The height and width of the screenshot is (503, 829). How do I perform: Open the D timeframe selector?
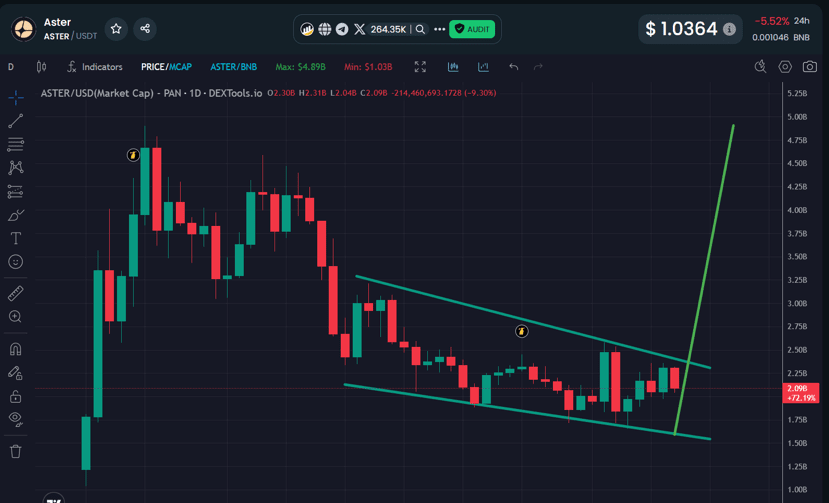click(11, 67)
